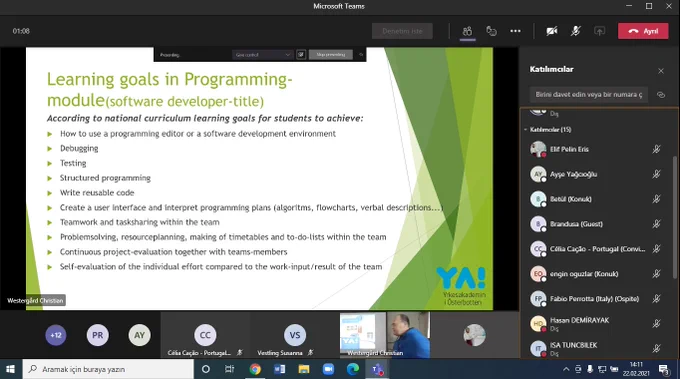Select participant Fabio Perrotta (Italy)
This screenshot has height=379, width=680.
point(596,299)
